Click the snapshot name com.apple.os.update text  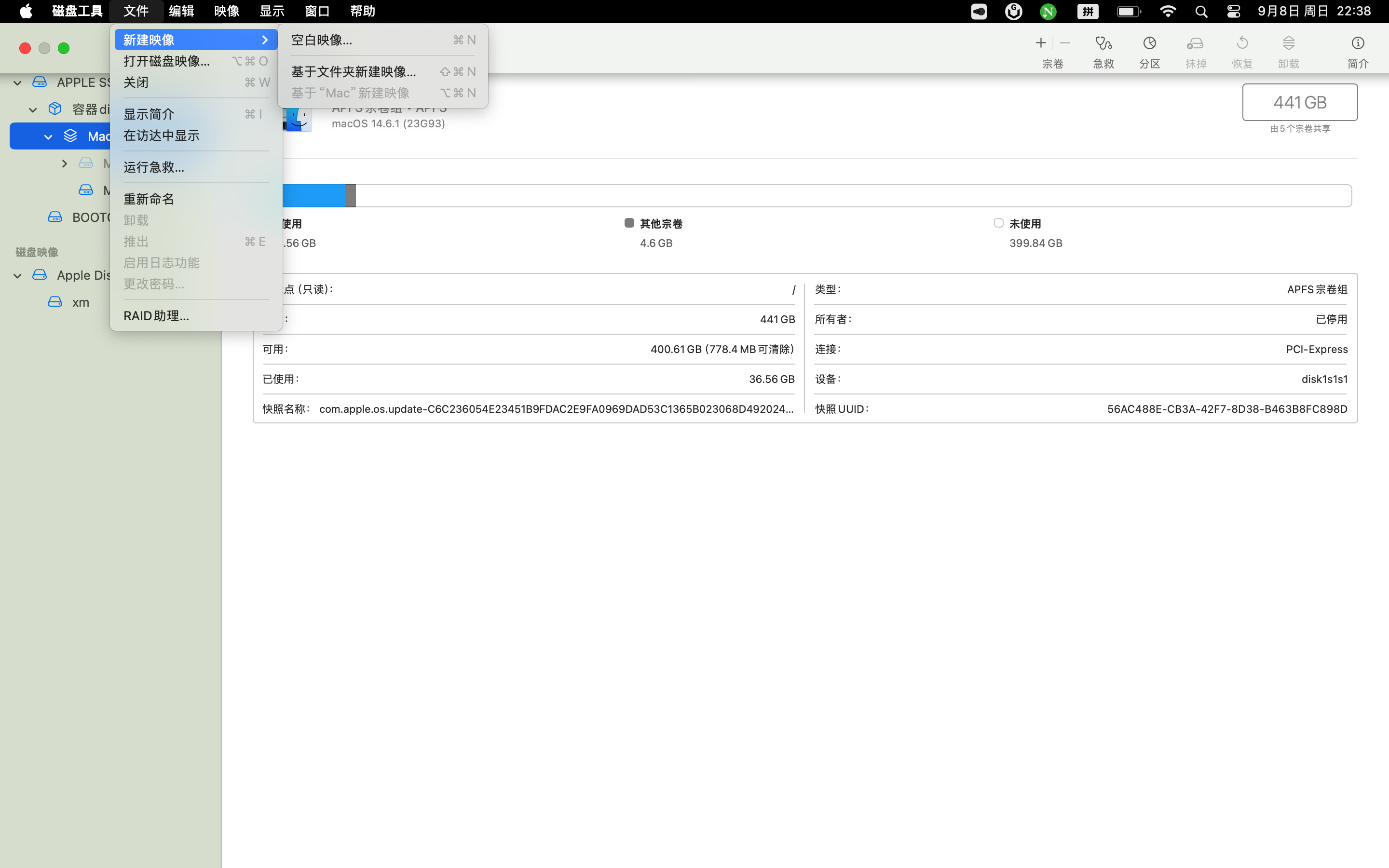pos(556,409)
